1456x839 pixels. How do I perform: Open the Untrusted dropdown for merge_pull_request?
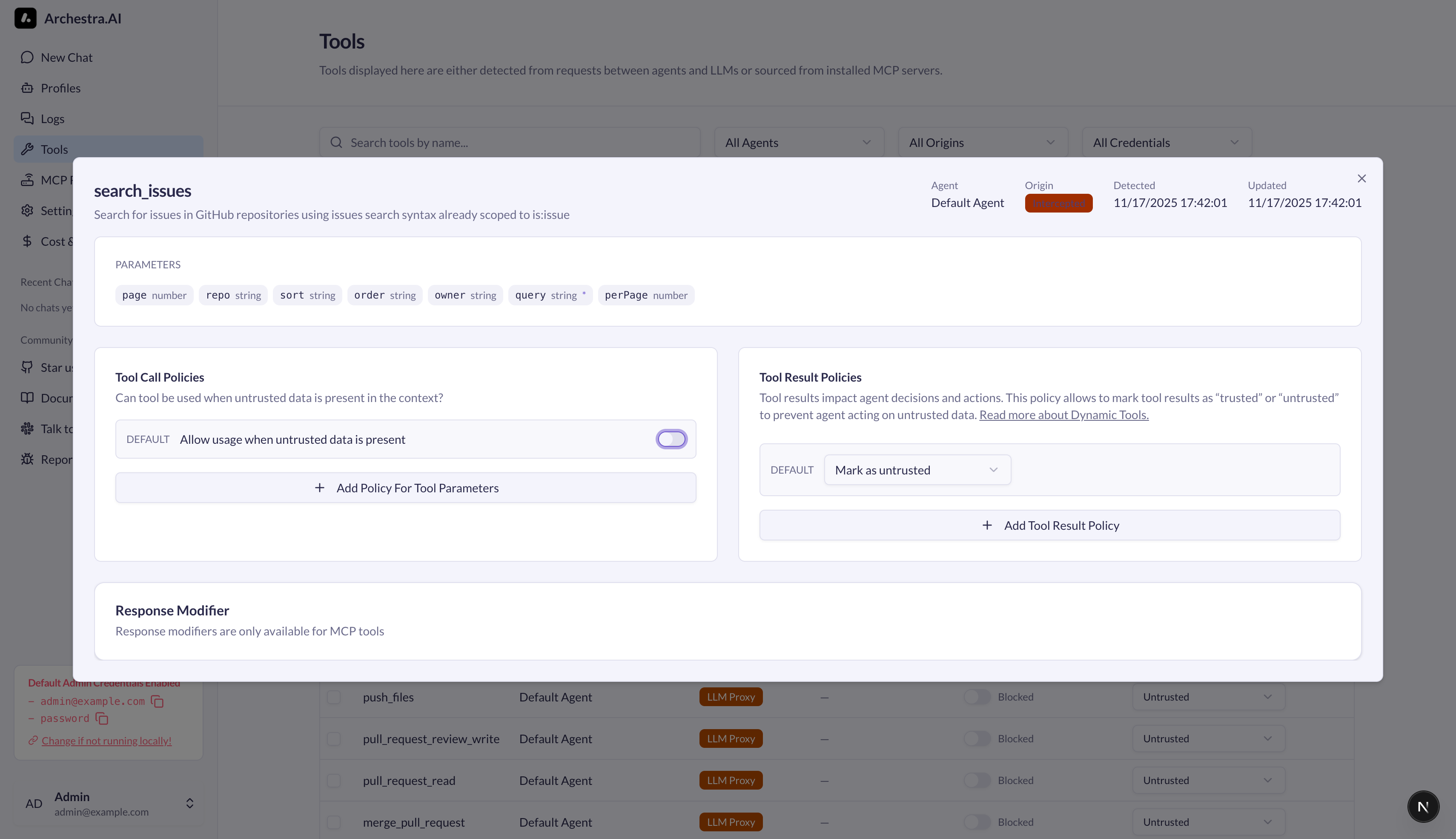pos(1208,822)
